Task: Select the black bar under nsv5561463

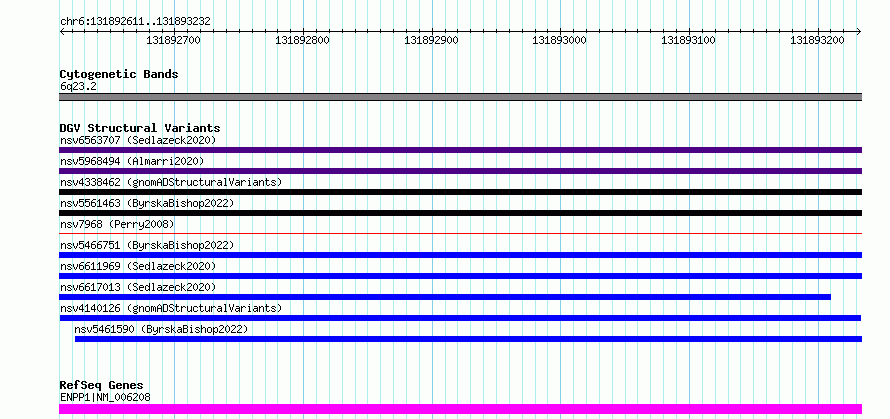Action: tap(460, 213)
